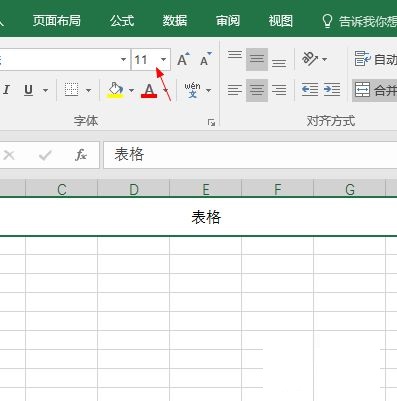Image resolution: width=397 pixels, height=401 pixels.
Task: Apply the cell borders button
Action: pyautogui.click(x=71, y=90)
